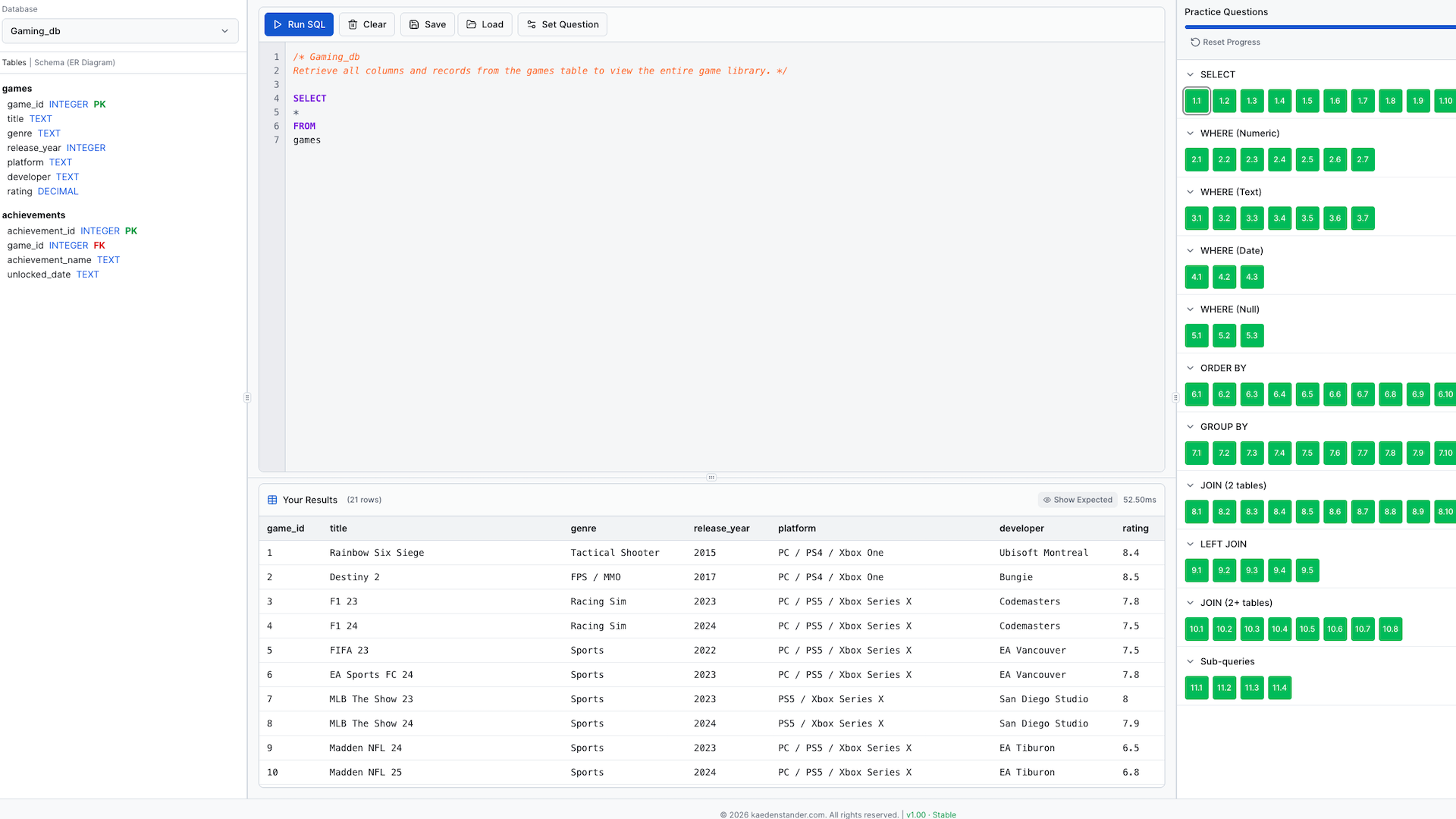Screen dimensions: 1456x819
Task: Collapse the GROUP BY section
Action: [1190, 427]
